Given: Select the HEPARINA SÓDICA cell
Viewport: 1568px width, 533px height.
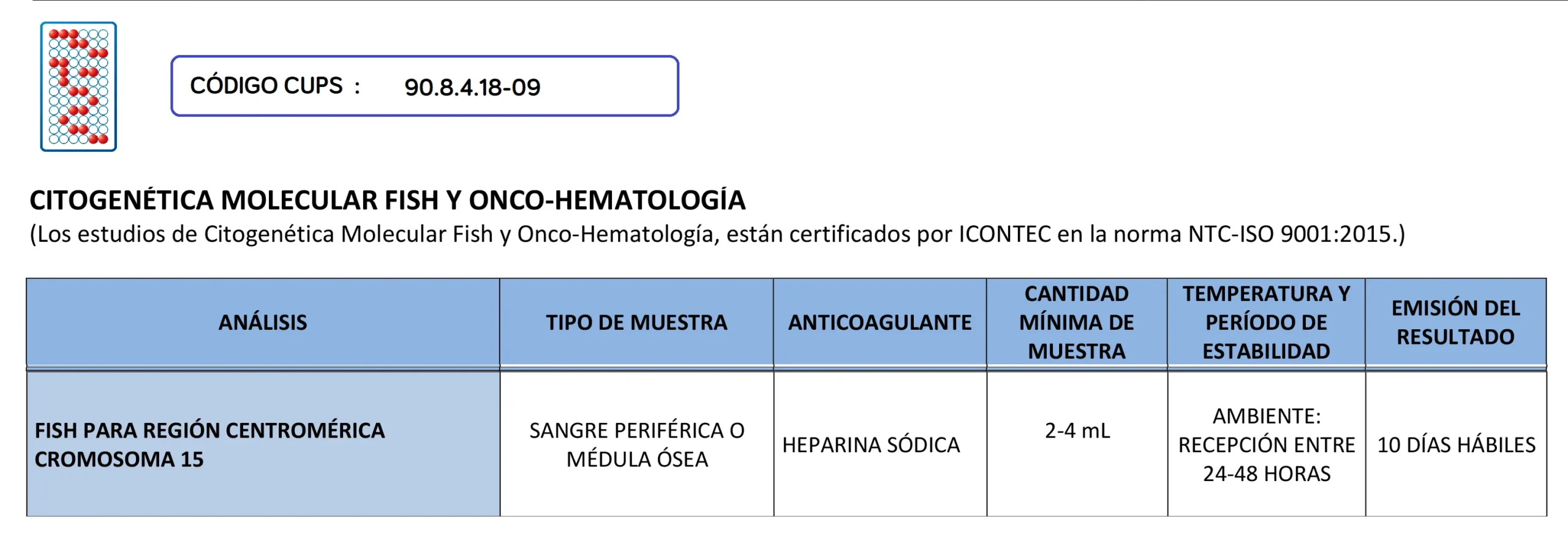Looking at the screenshot, I should click(x=871, y=445).
